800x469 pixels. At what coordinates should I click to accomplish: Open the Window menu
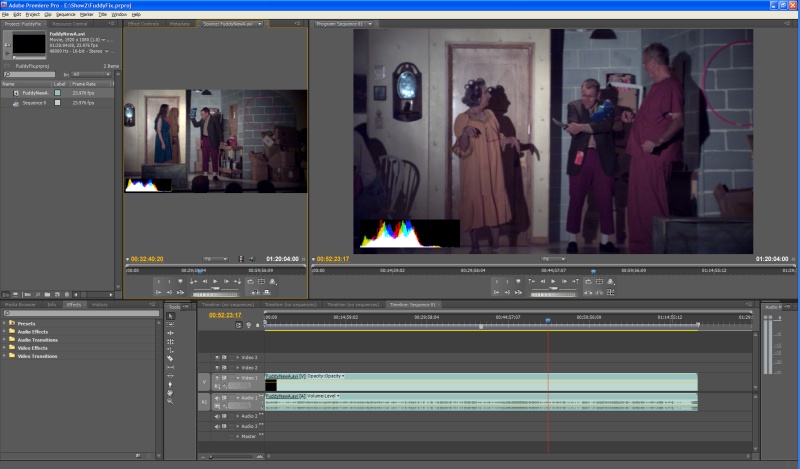pyautogui.click(x=119, y=14)
